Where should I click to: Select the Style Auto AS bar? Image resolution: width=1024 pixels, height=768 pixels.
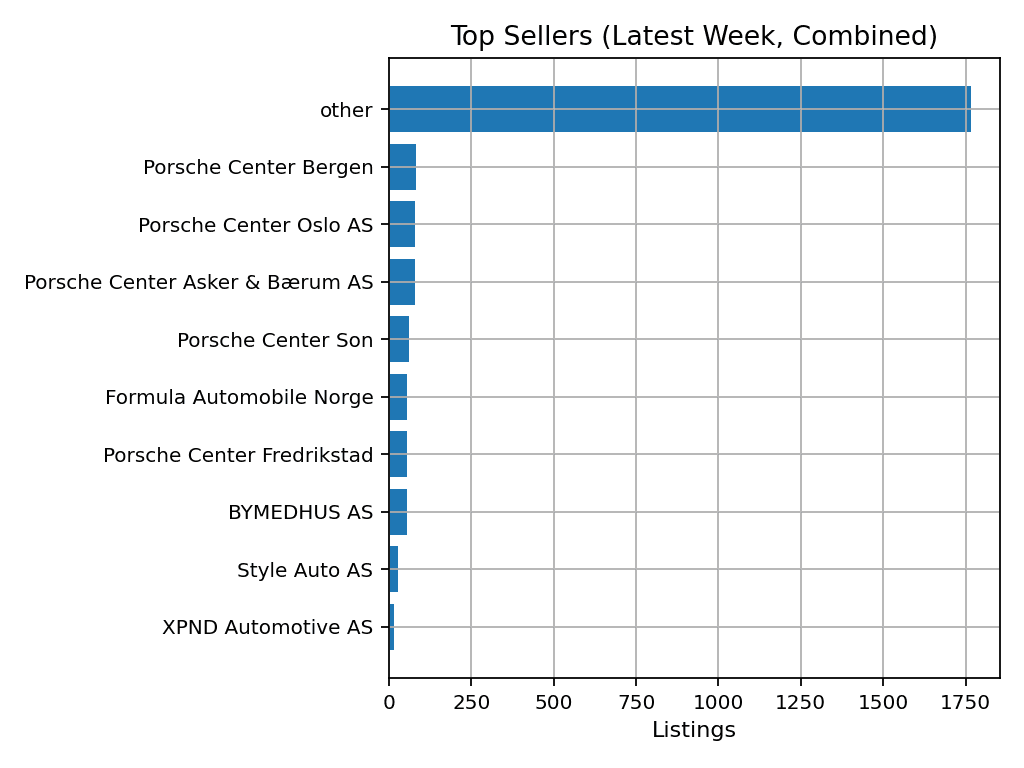click(x=394, y=569)
